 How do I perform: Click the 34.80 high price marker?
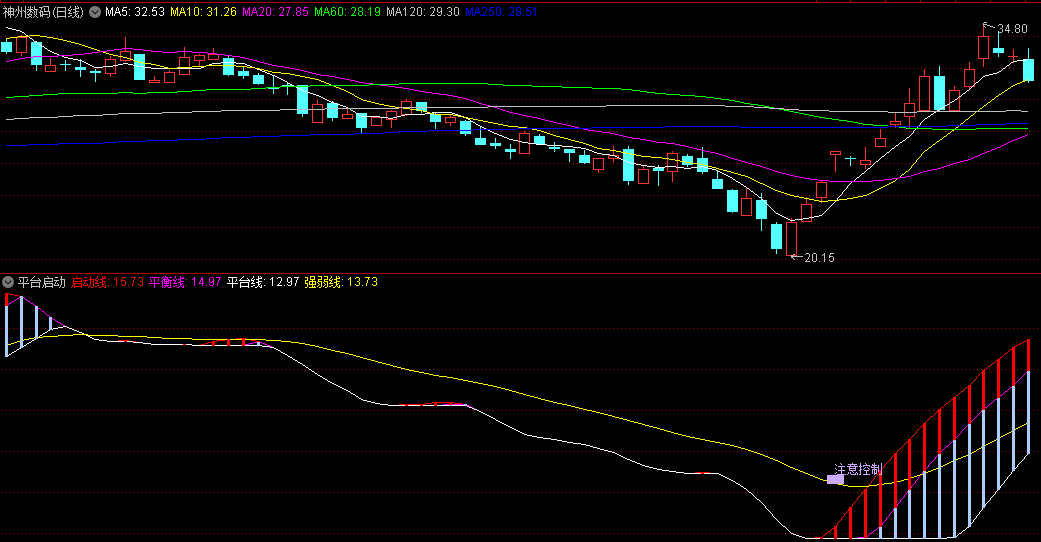click(x=1012, y=29)
